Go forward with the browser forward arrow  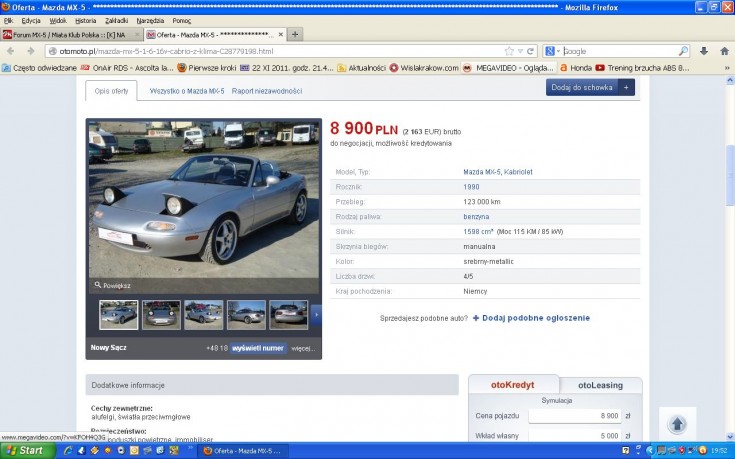pyautogui.click(x=30, y=51)
